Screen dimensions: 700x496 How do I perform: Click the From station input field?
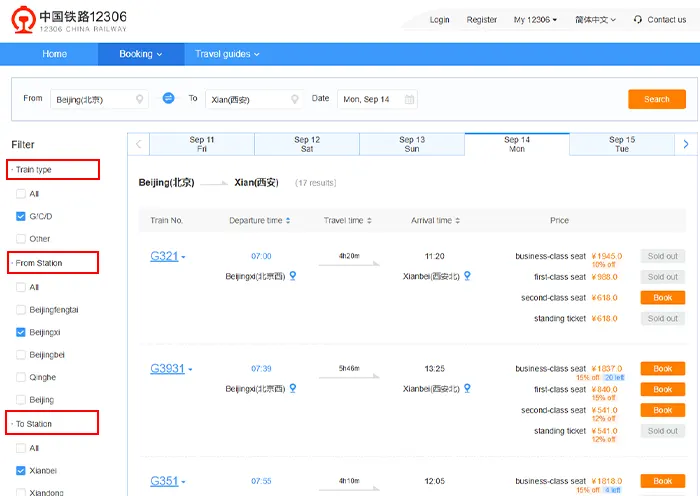click(99, 99)
